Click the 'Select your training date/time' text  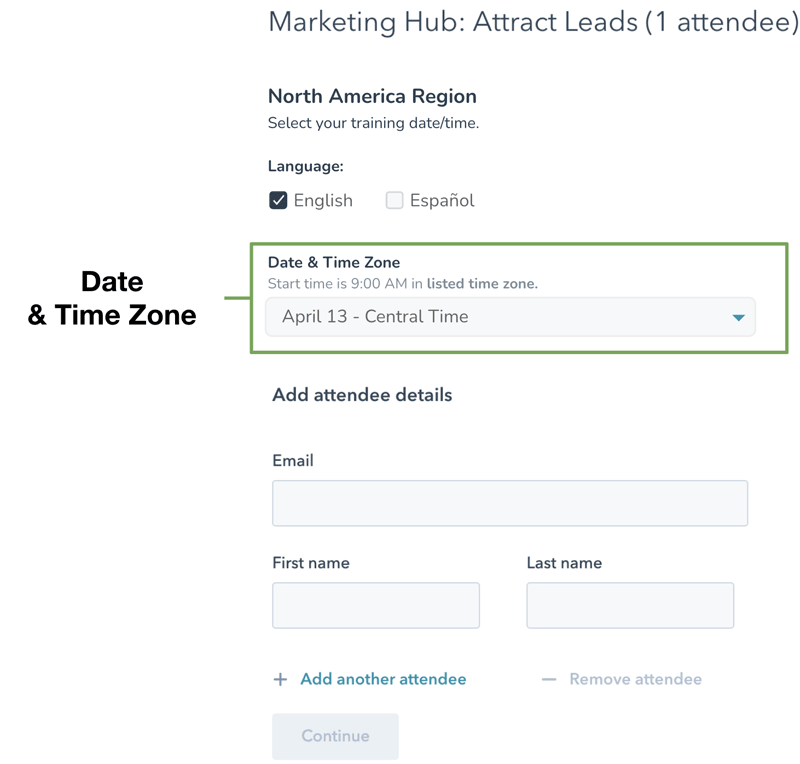tap(373, 124)
